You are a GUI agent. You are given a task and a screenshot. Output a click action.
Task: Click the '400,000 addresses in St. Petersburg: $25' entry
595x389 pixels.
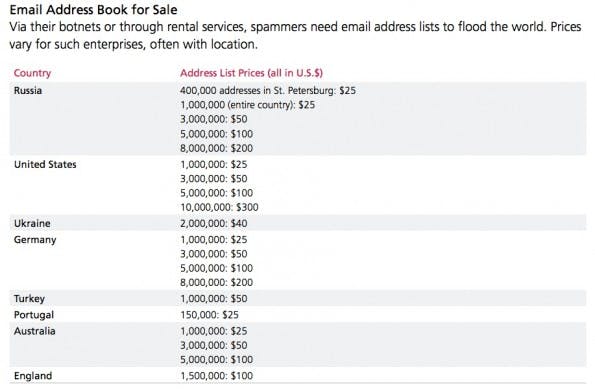click(x=268, y=90)
